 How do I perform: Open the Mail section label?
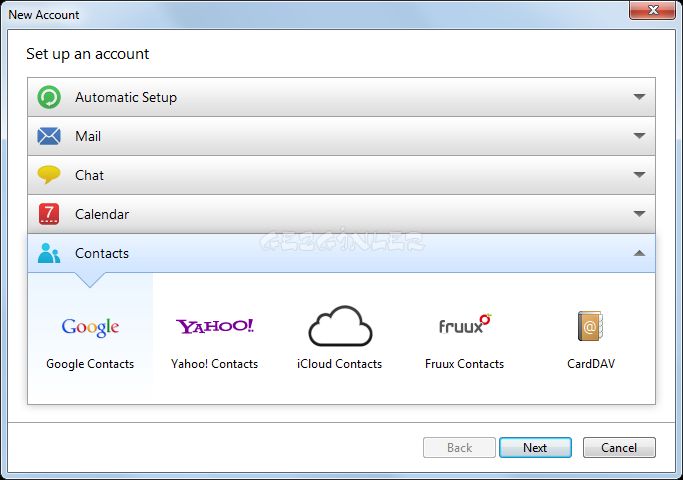pos(88,136)
